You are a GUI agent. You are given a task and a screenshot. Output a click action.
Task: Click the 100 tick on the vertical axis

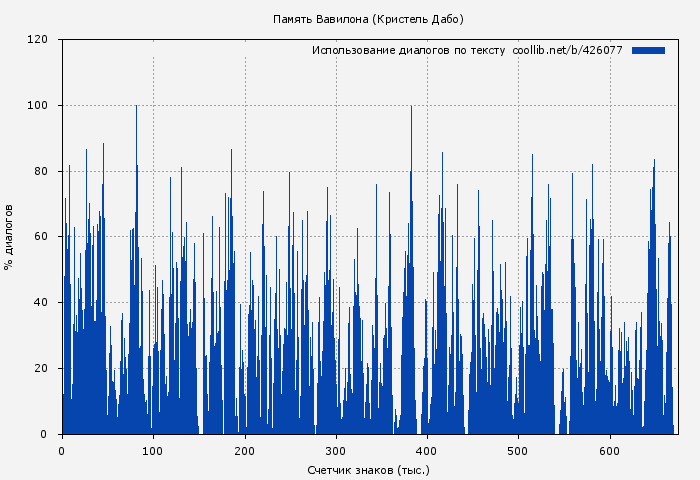38,106
